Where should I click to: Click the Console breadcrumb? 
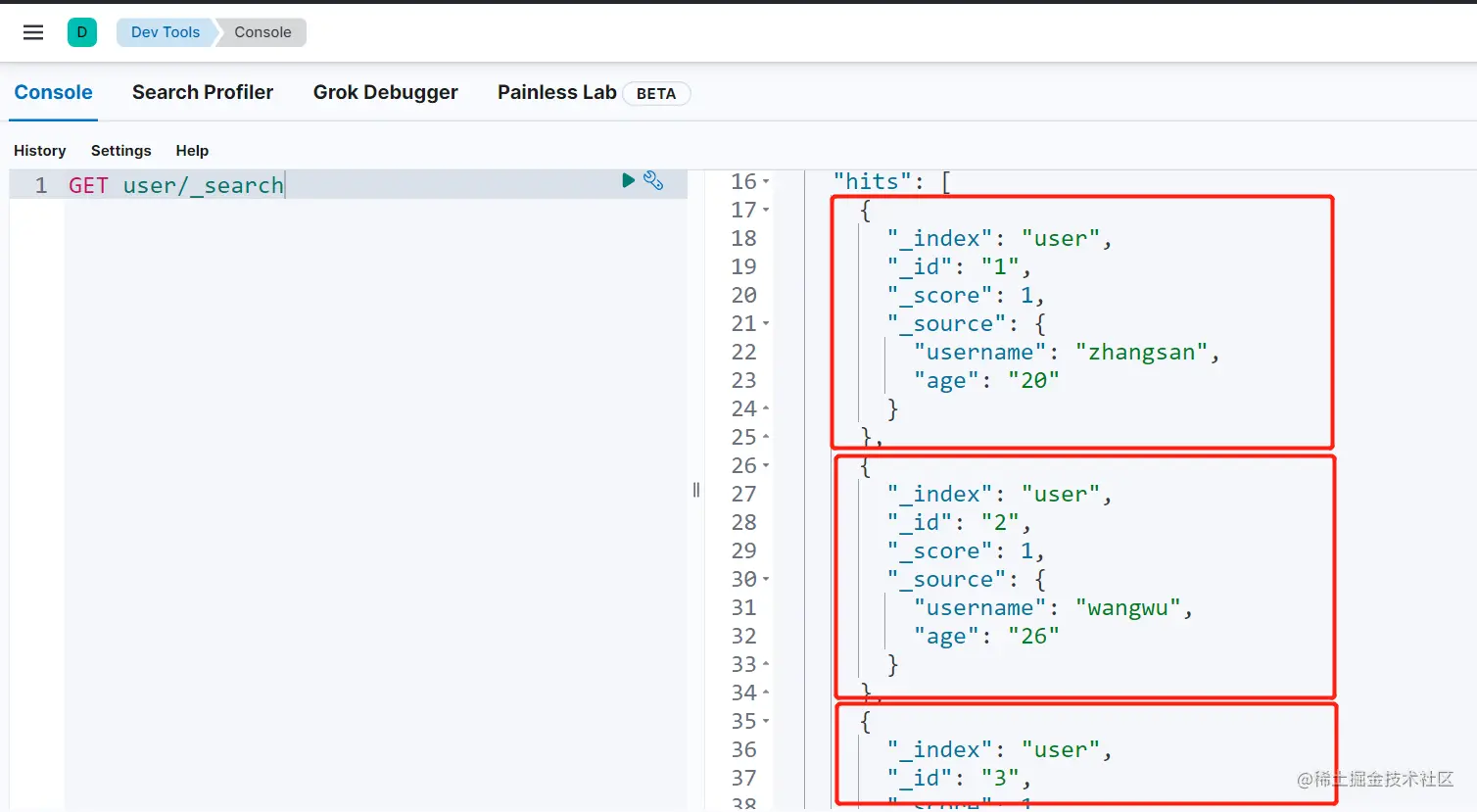click(262, 32)
